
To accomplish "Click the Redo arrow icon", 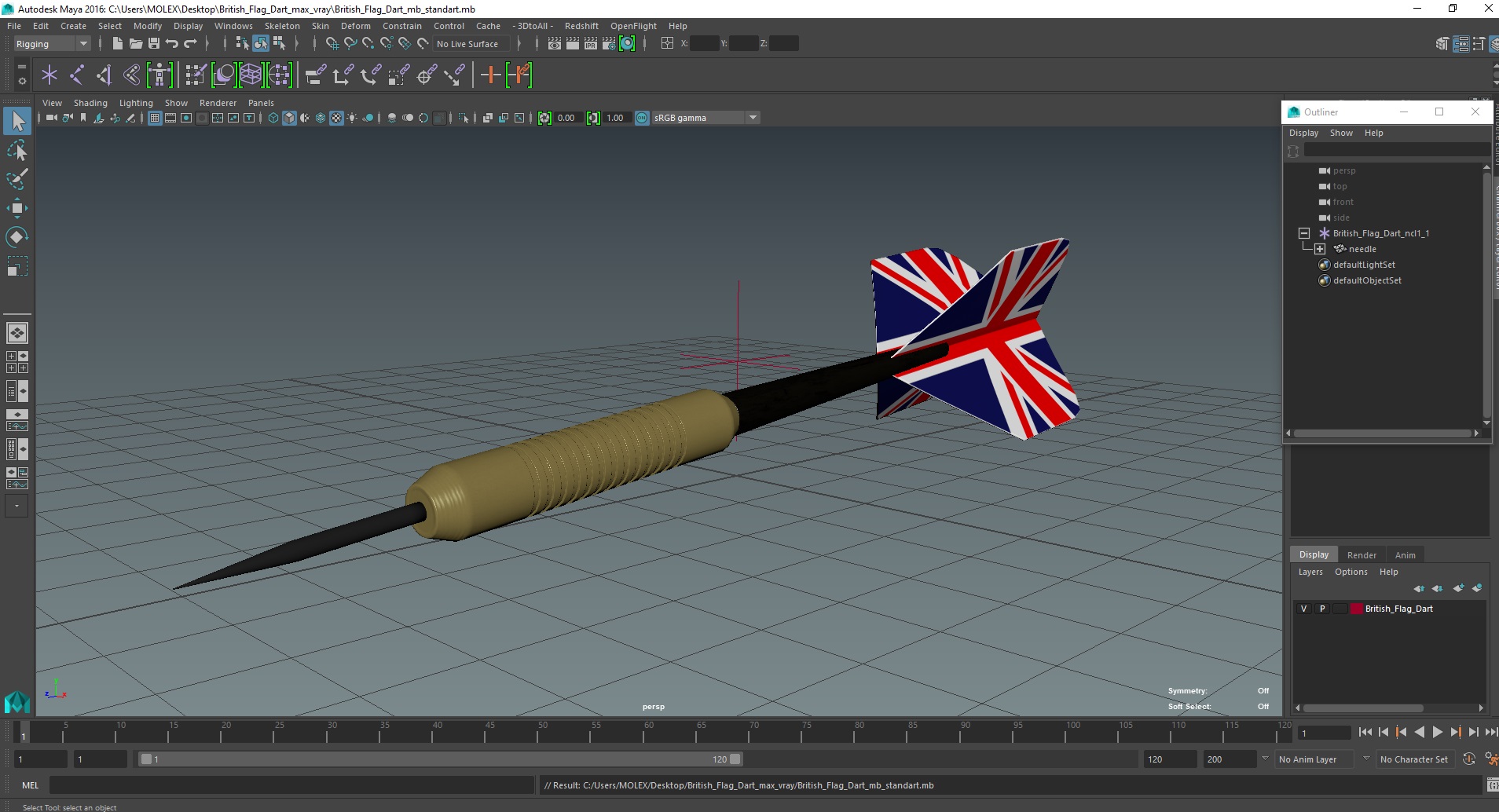I will pos(190,44).
